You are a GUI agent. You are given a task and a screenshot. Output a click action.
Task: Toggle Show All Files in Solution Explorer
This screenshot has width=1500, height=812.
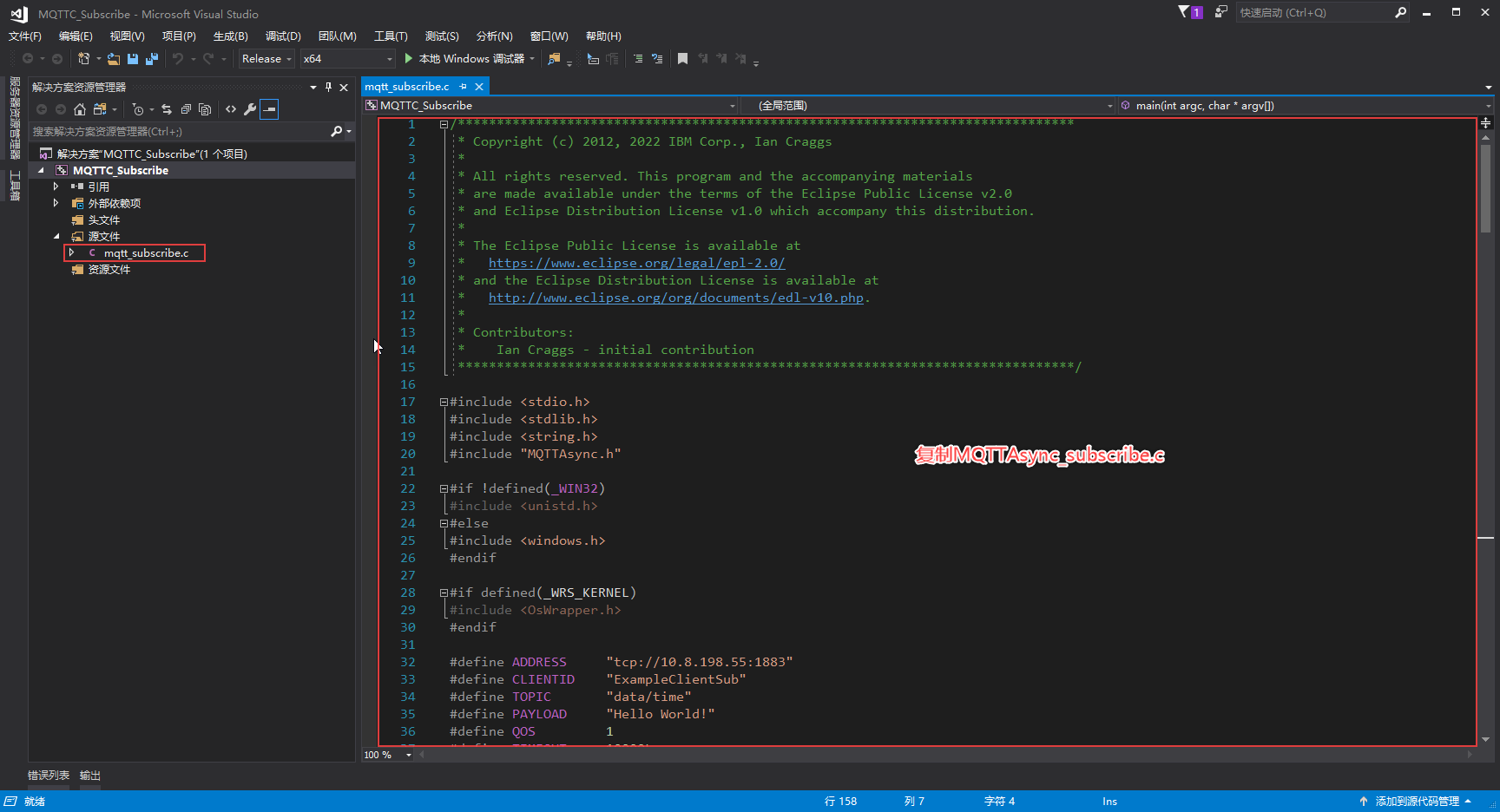point(205,109)
